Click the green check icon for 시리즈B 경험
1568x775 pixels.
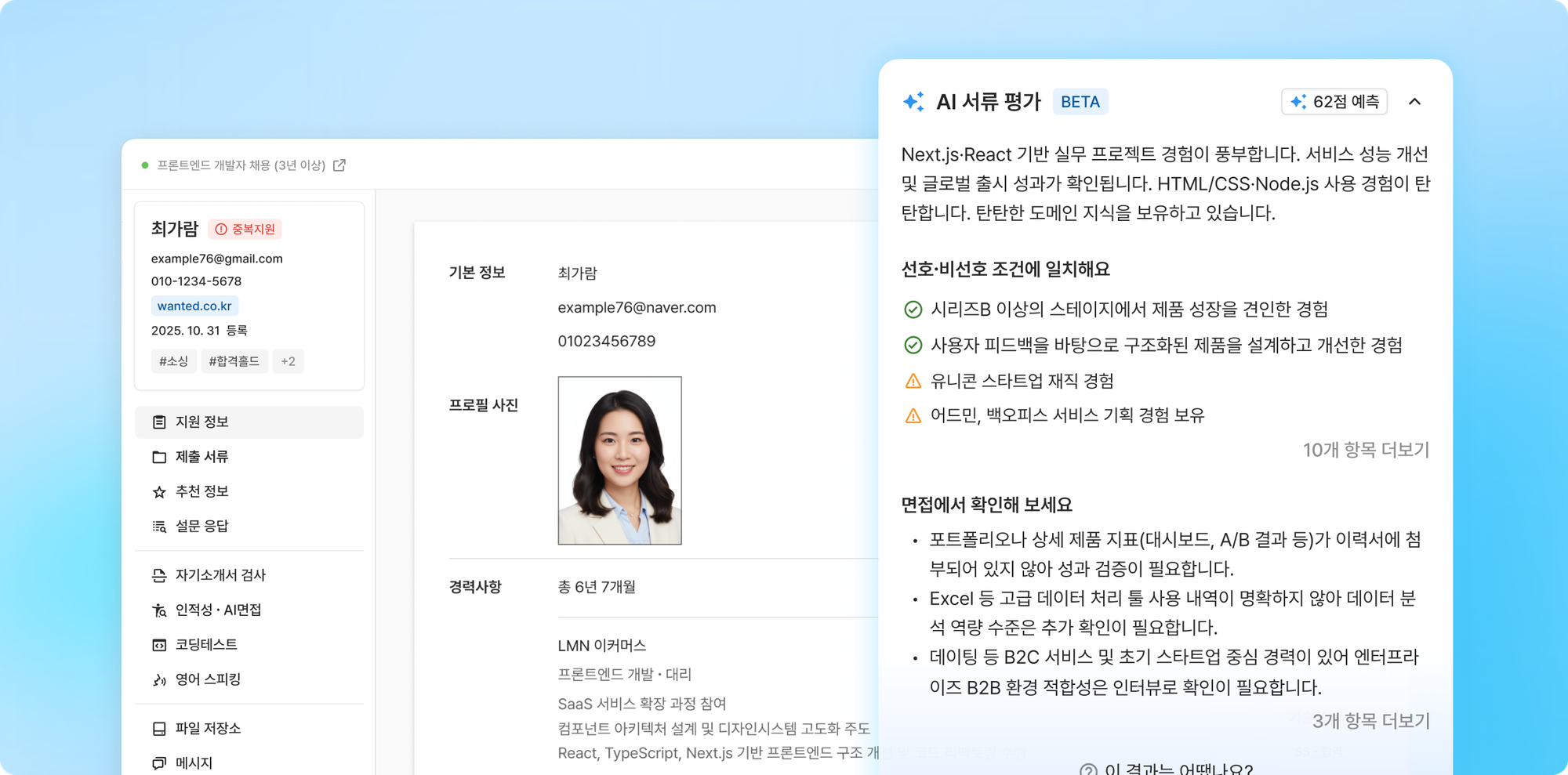[913, 310]
